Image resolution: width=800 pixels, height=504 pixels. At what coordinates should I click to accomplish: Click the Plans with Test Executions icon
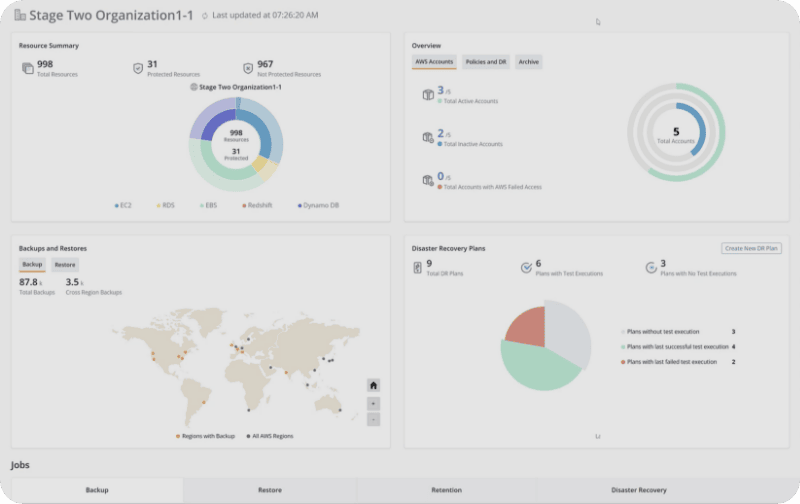pyautogui.click(x=526, y=268)
